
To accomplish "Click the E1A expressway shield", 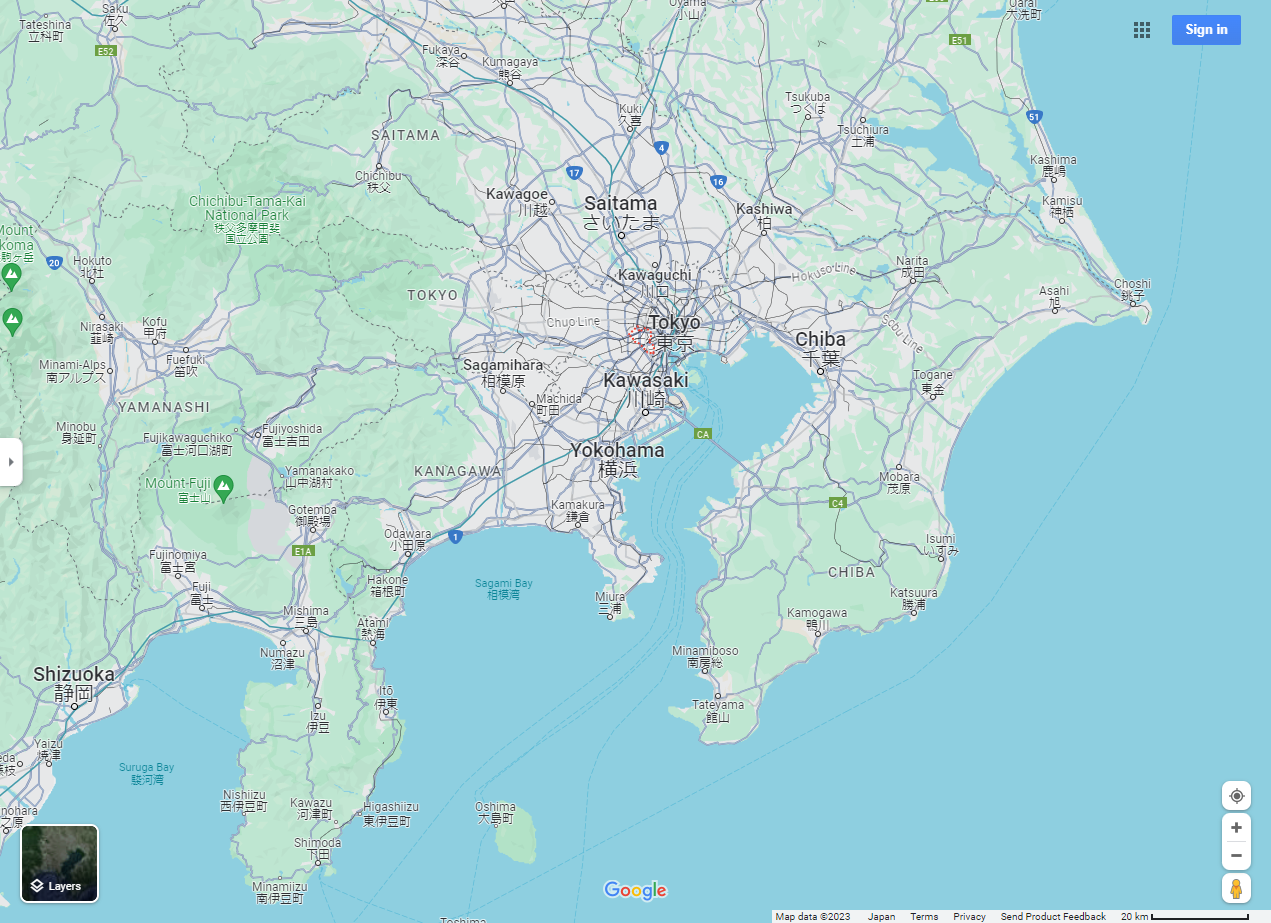I will pos(304,551).
